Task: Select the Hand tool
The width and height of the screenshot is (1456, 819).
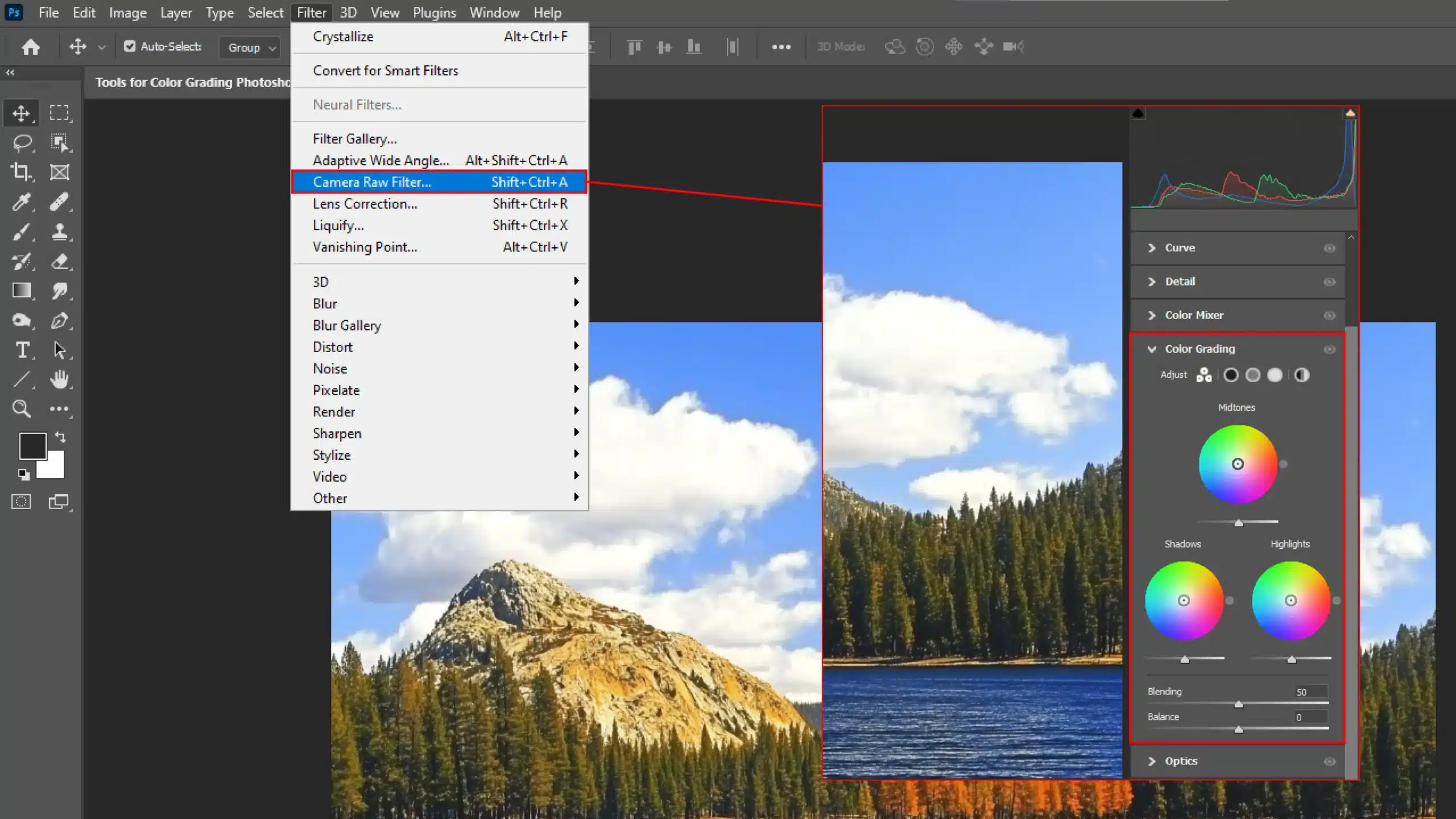Action: click(59, 379)
